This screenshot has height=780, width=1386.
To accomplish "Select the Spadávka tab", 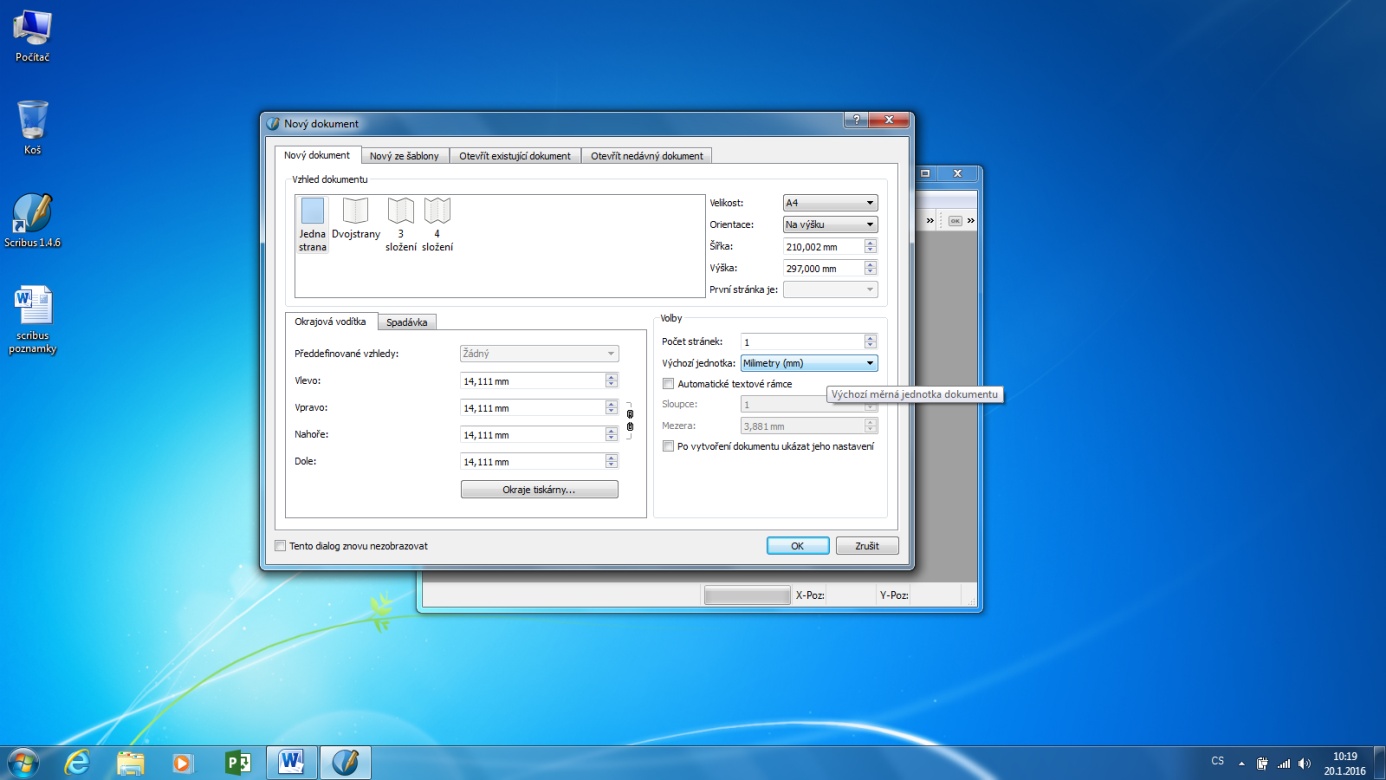I will point(408,322).
